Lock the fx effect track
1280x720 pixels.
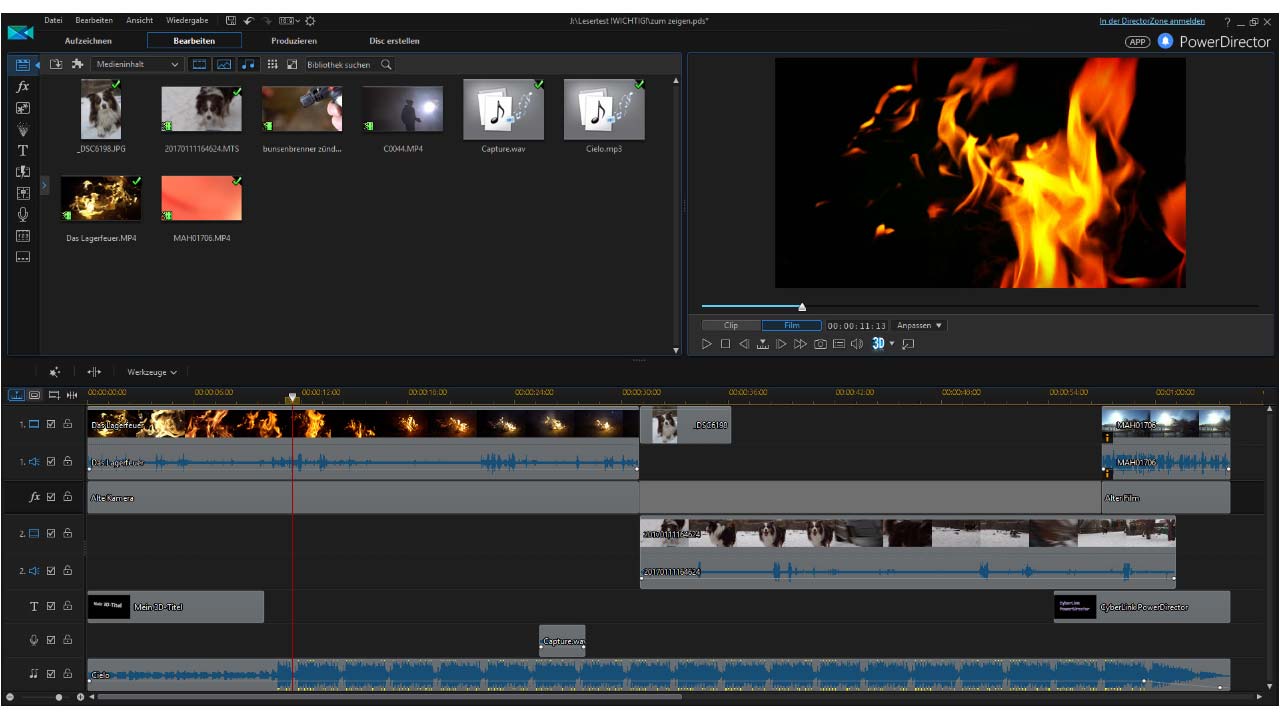67,496
